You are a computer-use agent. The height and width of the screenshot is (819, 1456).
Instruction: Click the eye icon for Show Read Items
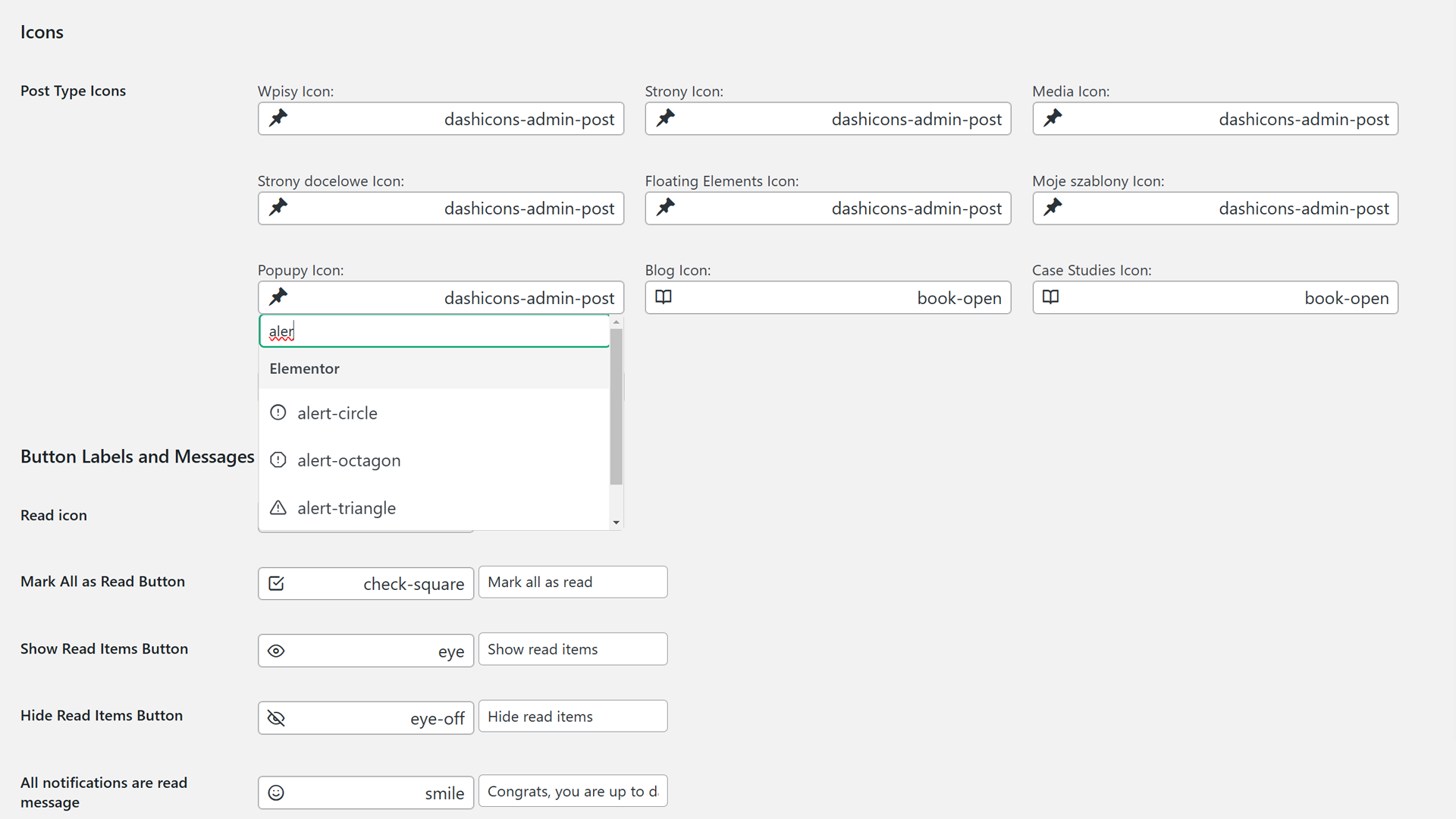pyautogui.click(x=277, y=651)
